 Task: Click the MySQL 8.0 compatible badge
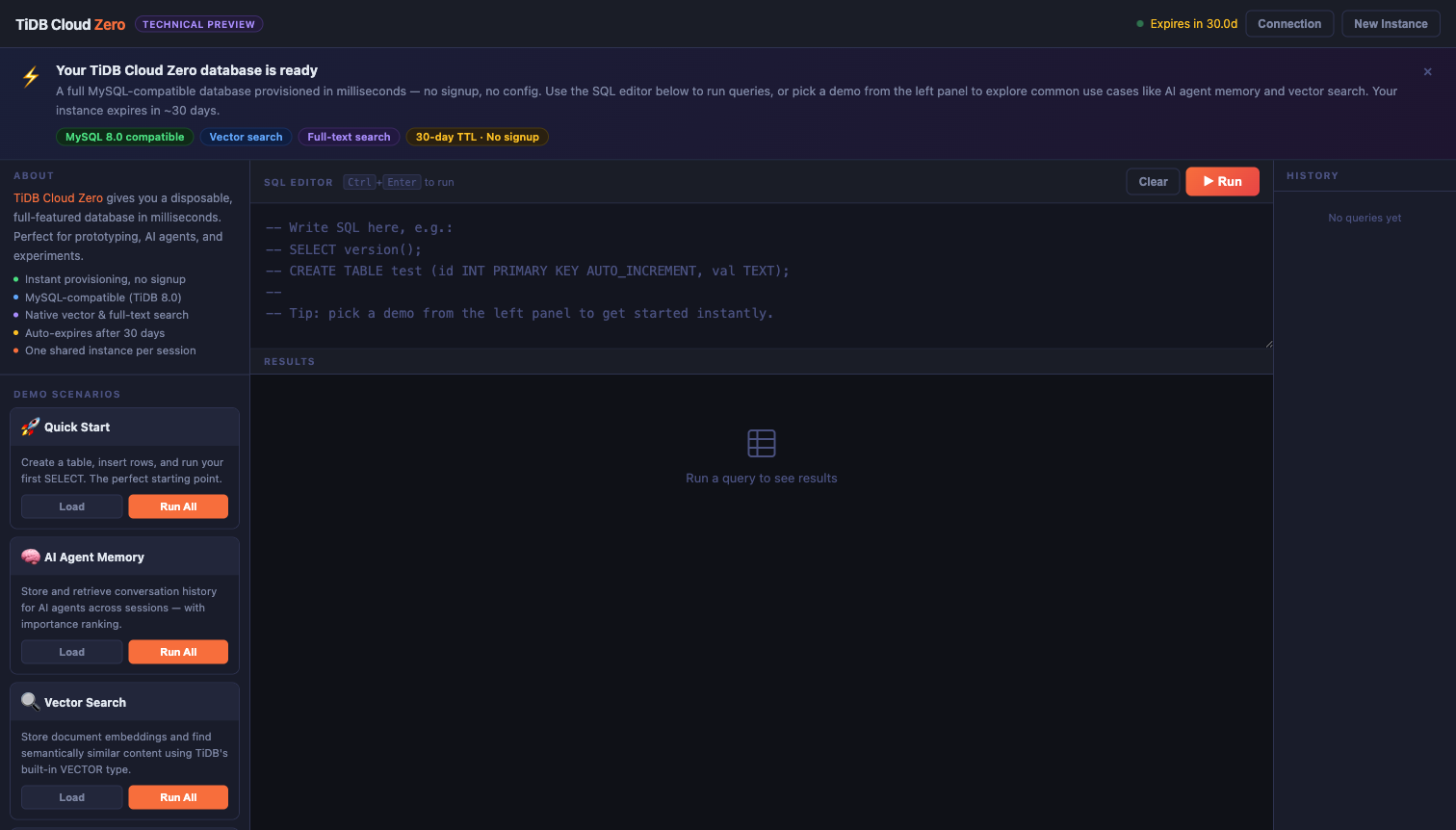tap(124, 137)
